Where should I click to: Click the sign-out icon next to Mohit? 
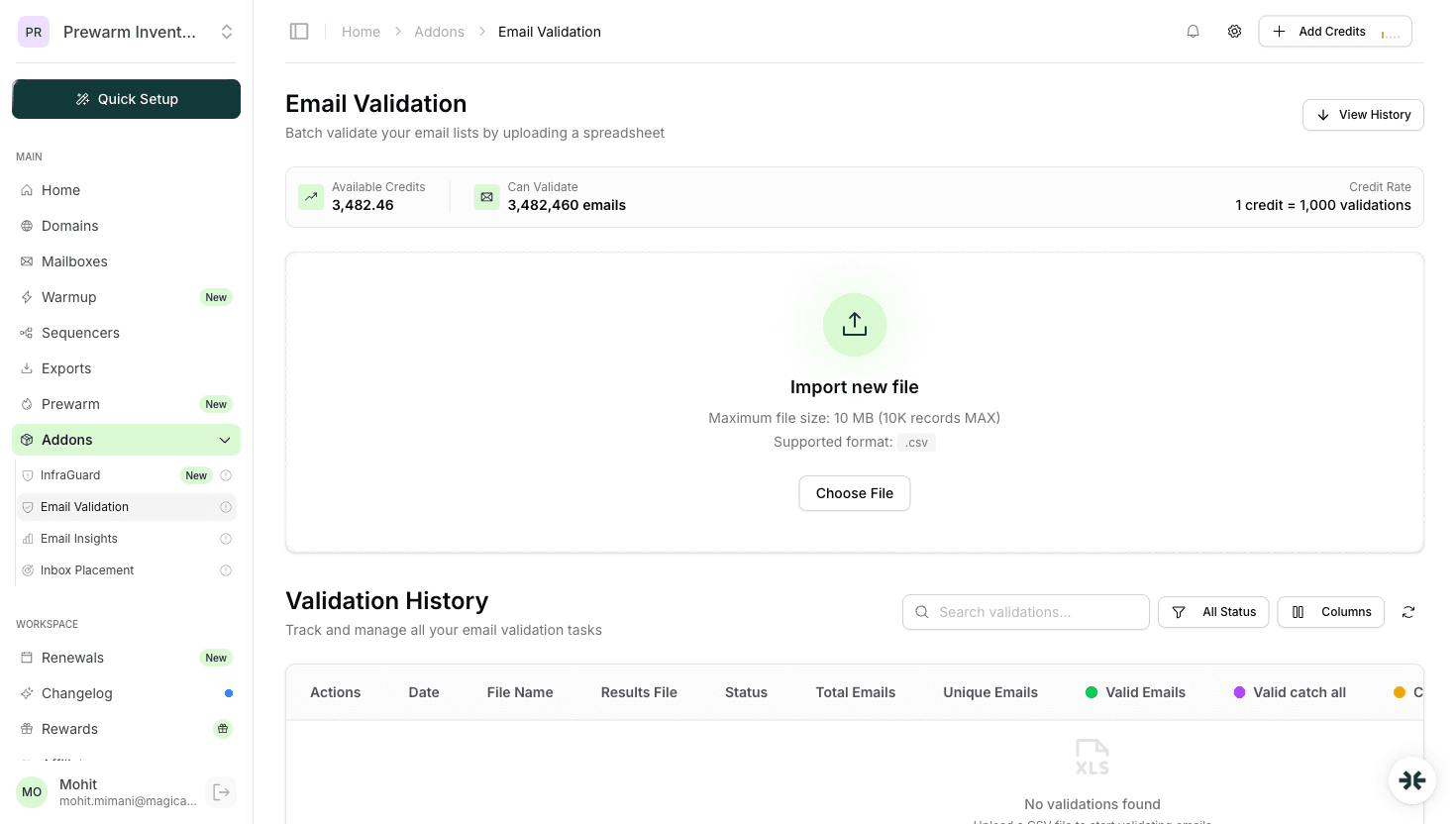click(221, 791)
